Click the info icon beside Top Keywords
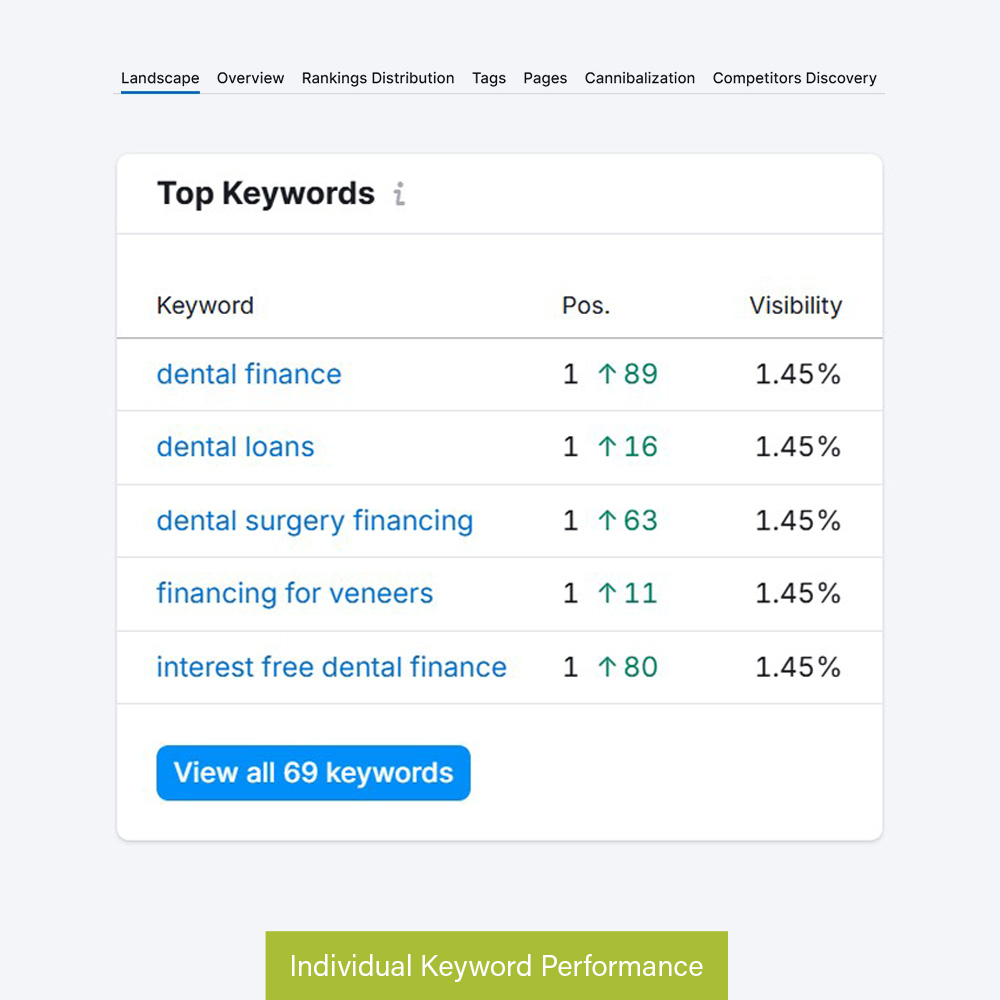The height and width of the screenshot is (1000, 1000). 399,194
